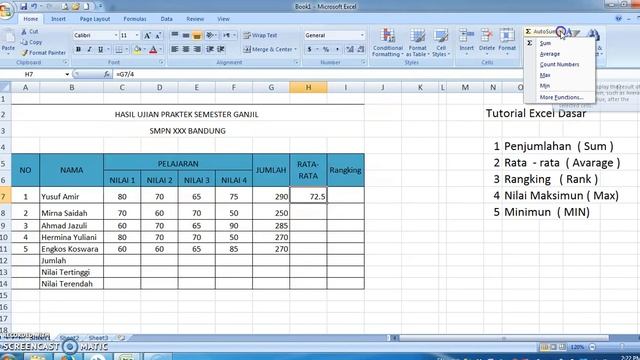This screenshot has height=360, width=640.
Task: Click Decrease Decimal icon
Action: coord(361,49)
